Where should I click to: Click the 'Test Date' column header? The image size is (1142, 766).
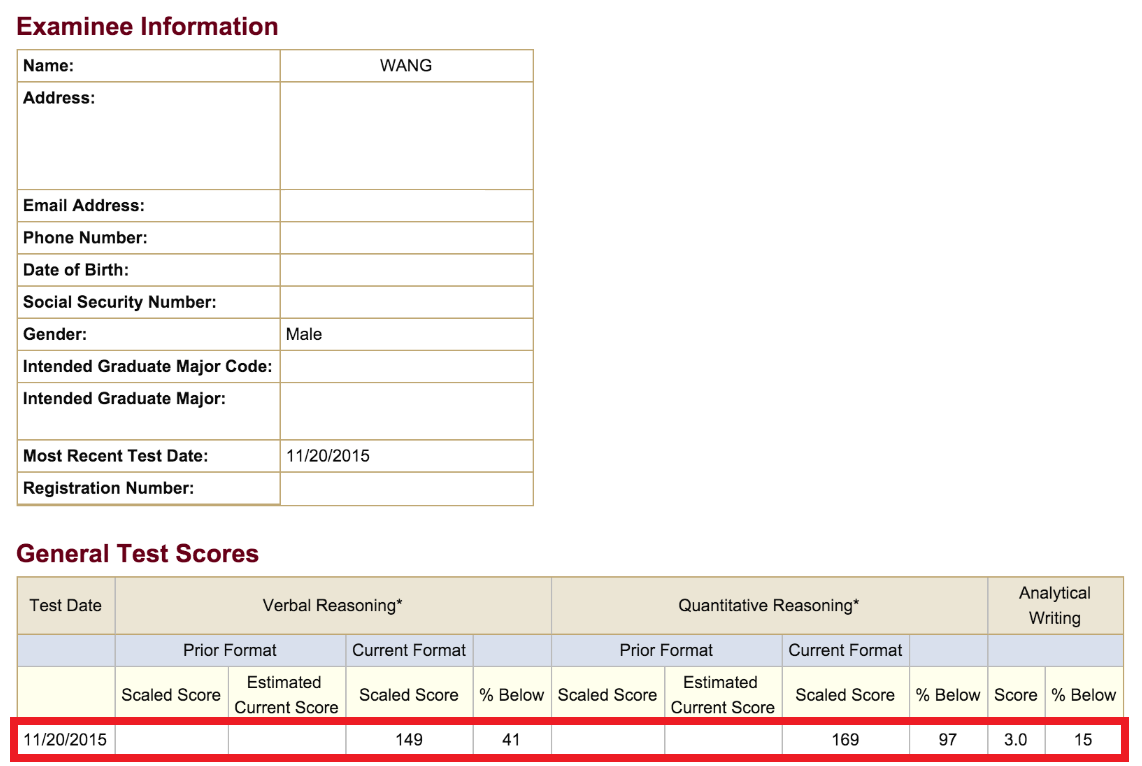click(x=66, y=605)
